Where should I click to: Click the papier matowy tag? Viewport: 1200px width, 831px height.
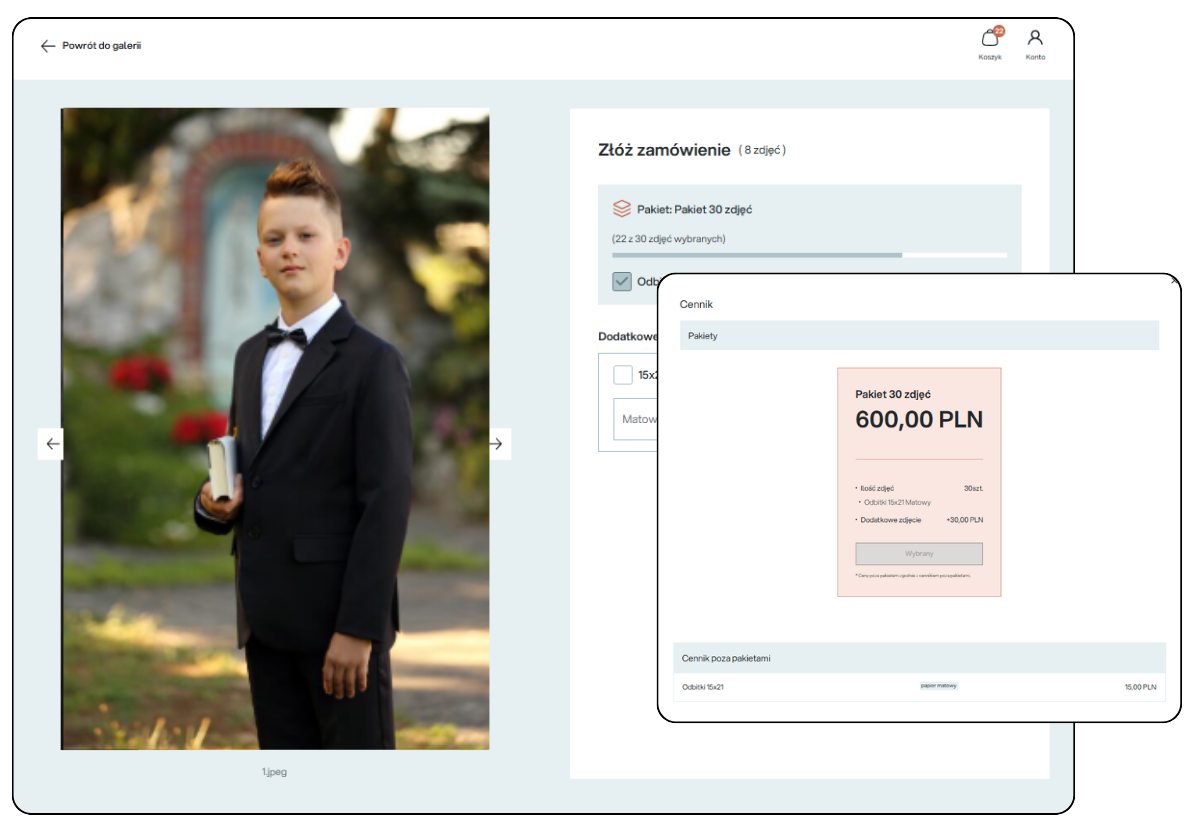pyautogui.click(x=938, y=686)
